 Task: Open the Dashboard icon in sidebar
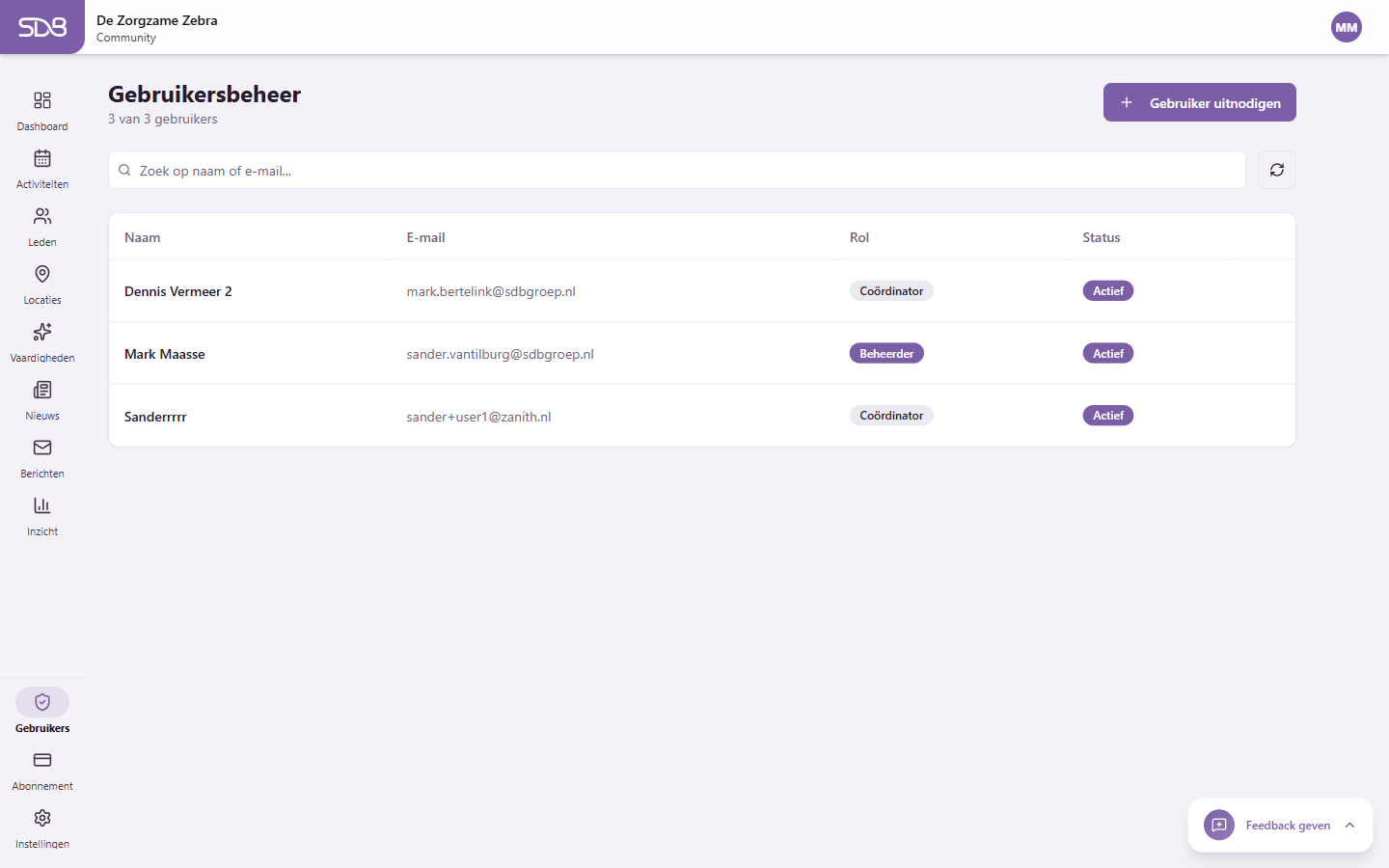42,101
